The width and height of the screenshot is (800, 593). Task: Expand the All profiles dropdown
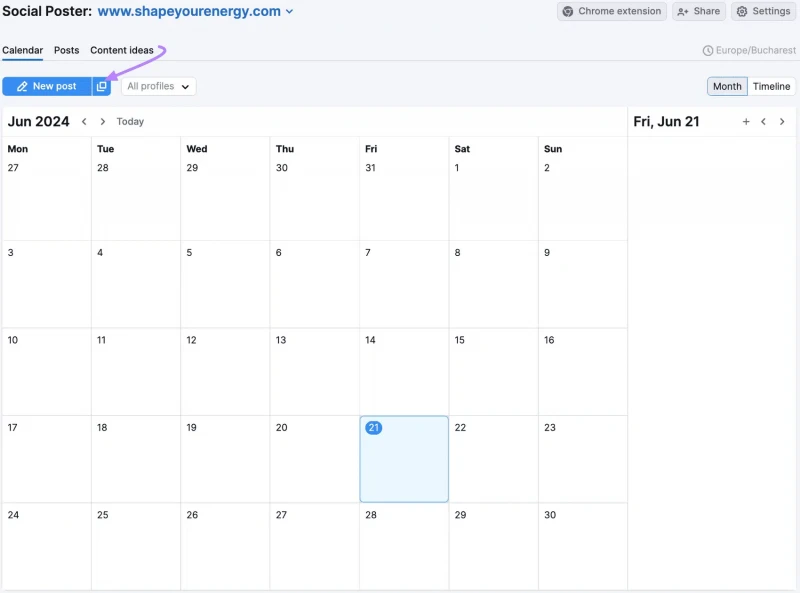(x=158, y=86)
